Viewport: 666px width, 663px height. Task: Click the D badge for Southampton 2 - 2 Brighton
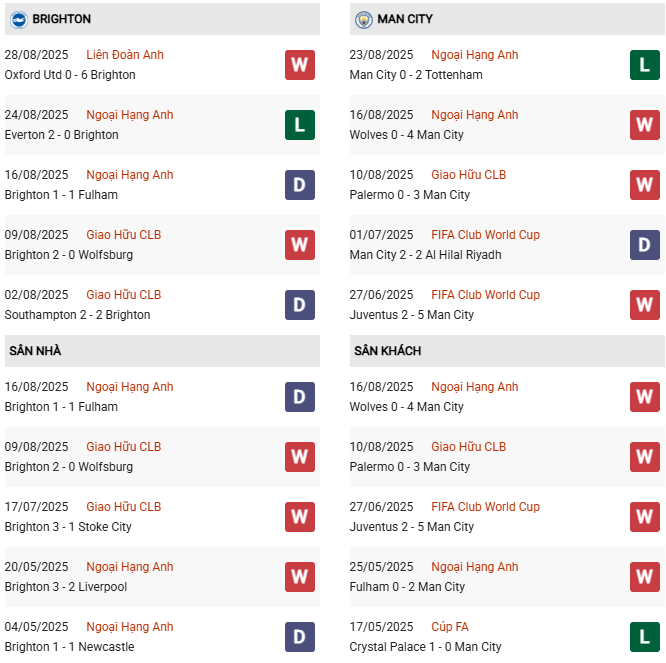click(299, 305)
